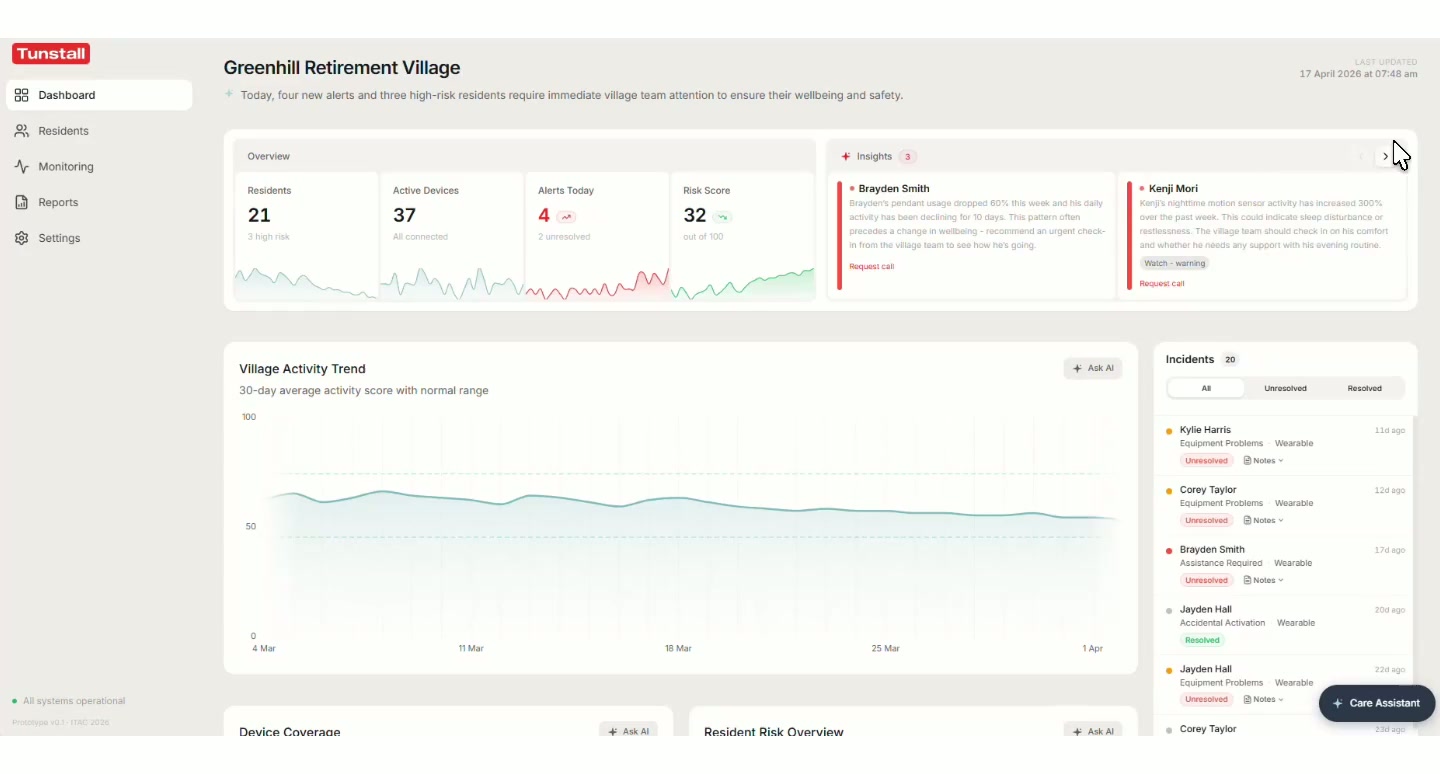The image size is (1440, 774).
Task: Open the Dashboard sidebar item
Action: 99,95
